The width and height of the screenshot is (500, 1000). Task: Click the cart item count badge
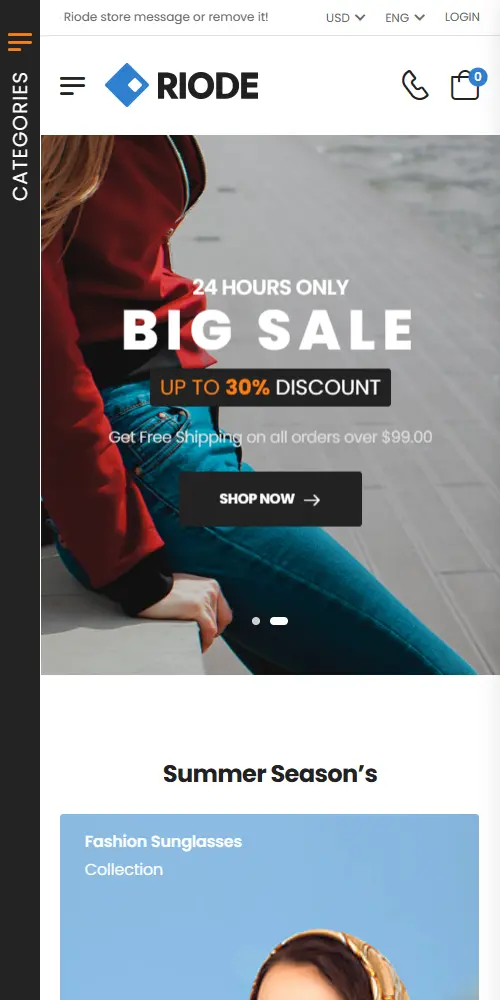coord(478,77)
